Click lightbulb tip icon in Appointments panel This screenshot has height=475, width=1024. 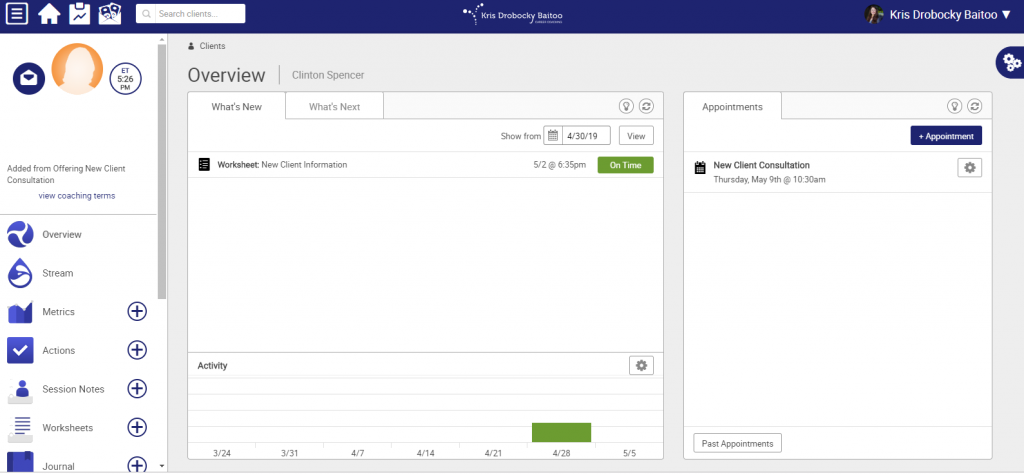(955, 106)
